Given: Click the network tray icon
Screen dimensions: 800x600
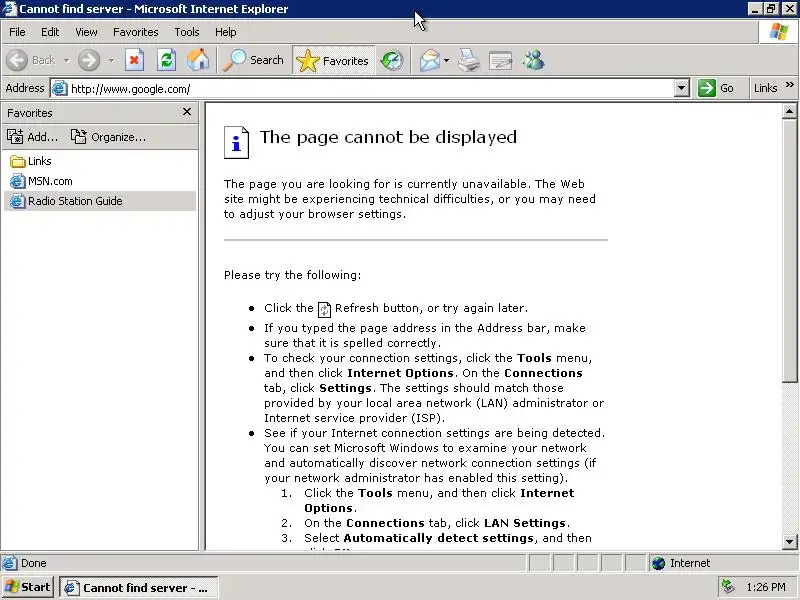Looking at the screenshot, I should [x=728, y=587].
